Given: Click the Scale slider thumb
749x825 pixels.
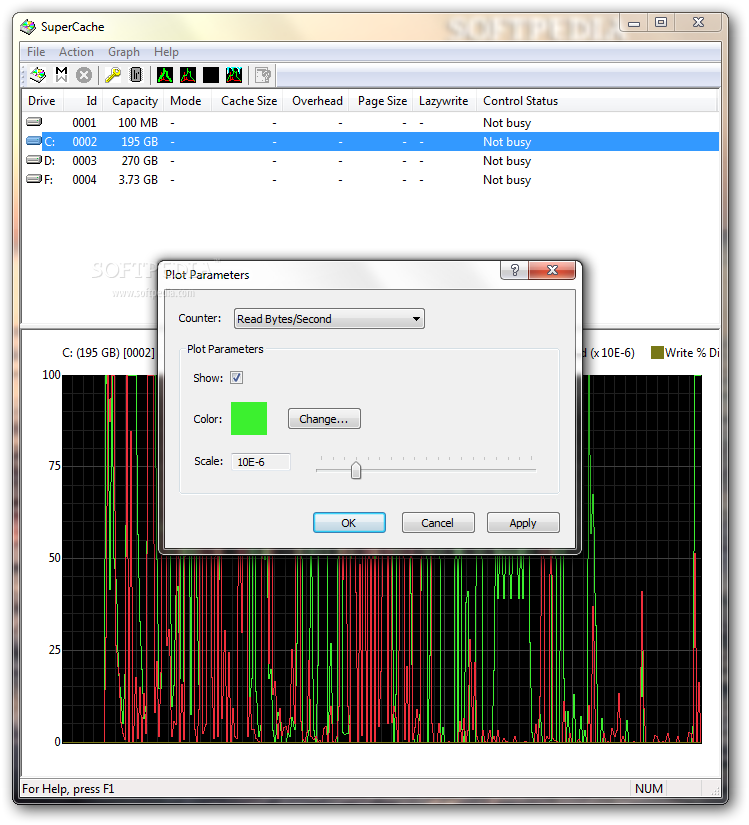Looking at the screenshot, I should [356, 470].
